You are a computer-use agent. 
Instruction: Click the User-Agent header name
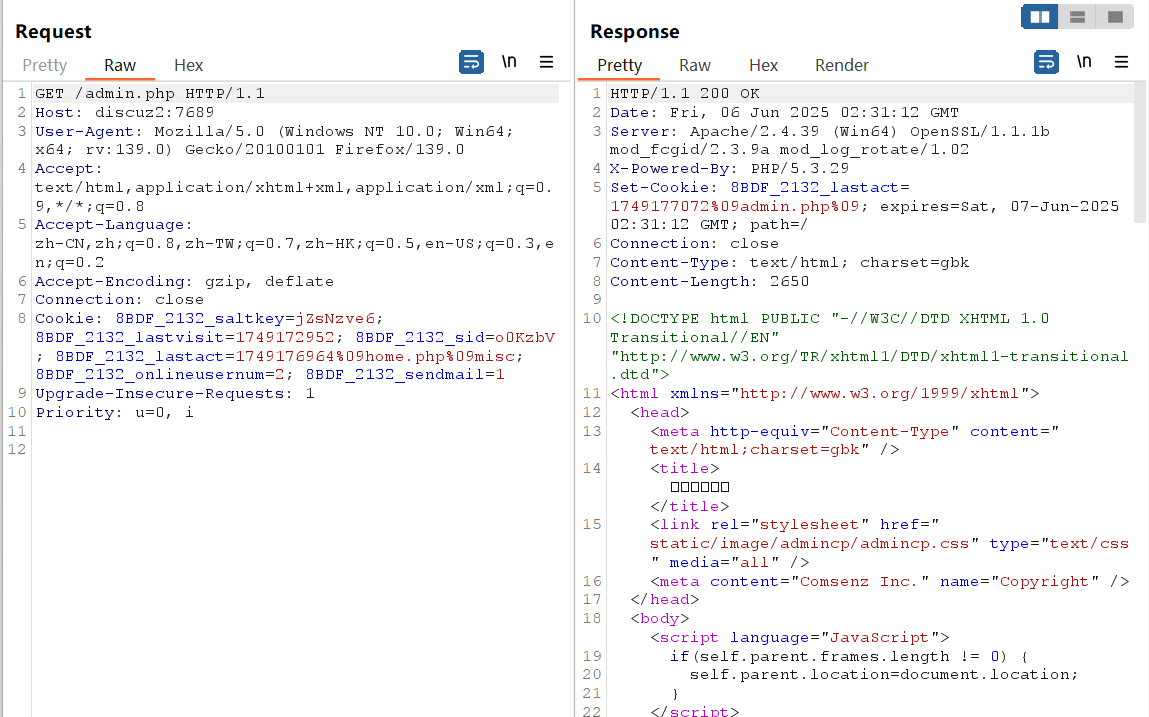(85, 132)
